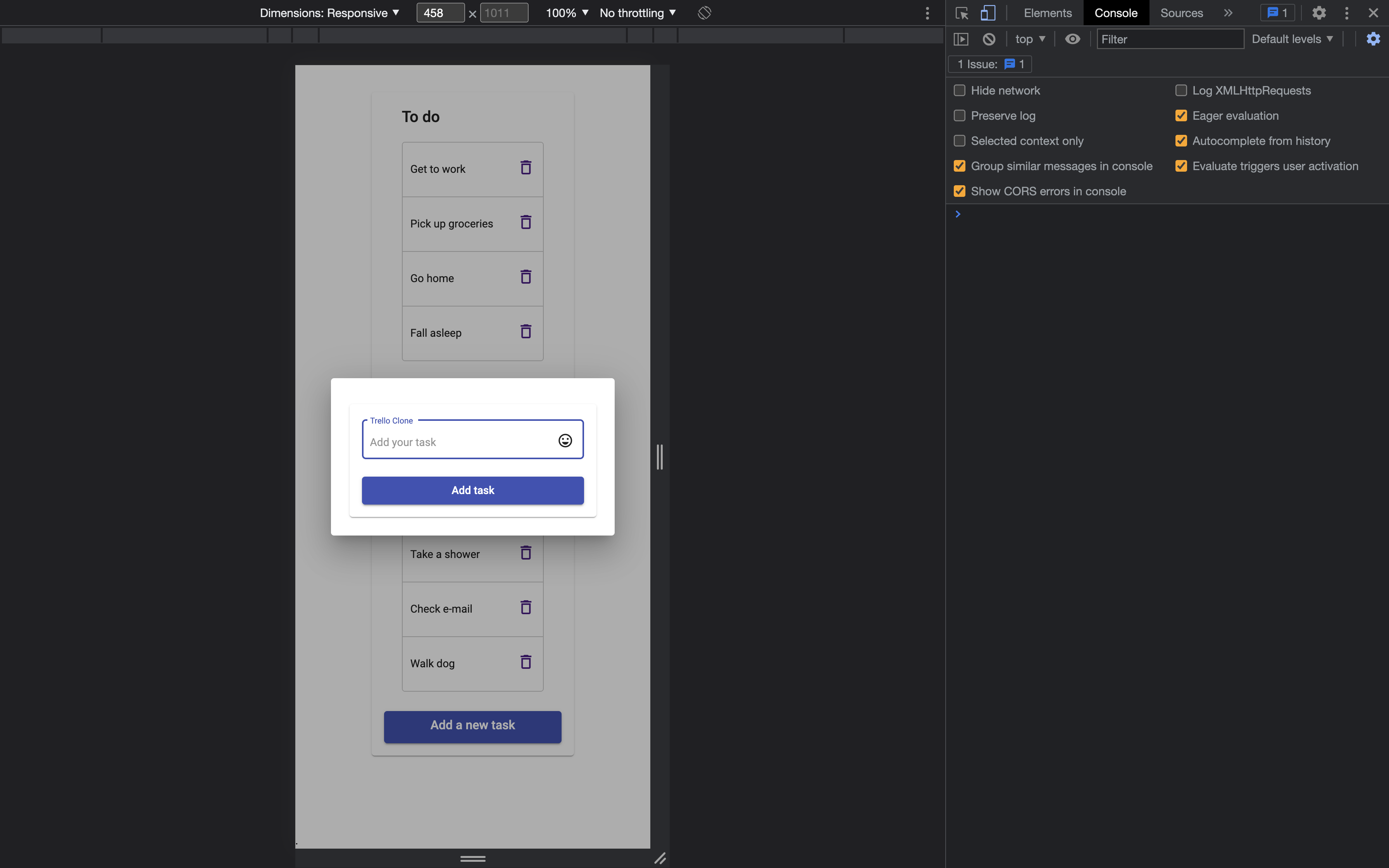Viewport: 1389px width, 868px height.
Task: Open the zoom level selector
Action: (x=566, y=12)
